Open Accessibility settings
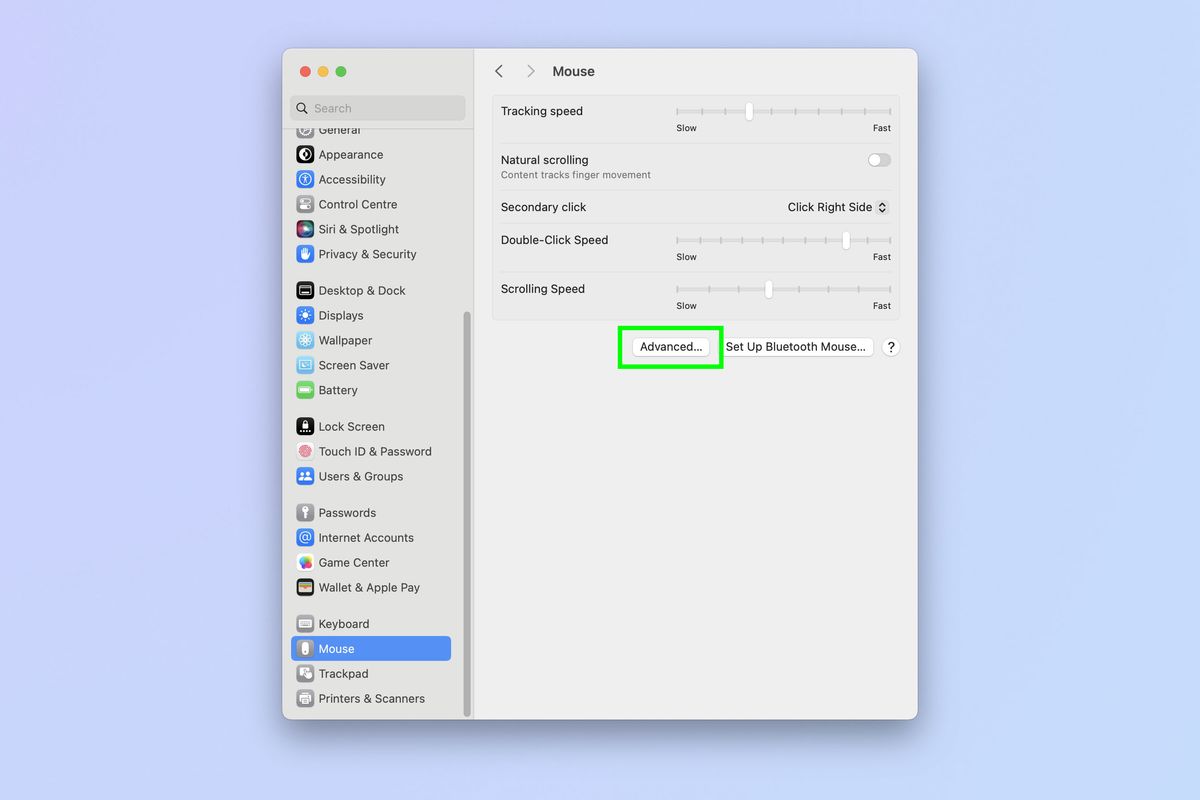This screenshot has height=800, width=1200. pos(352,179)
